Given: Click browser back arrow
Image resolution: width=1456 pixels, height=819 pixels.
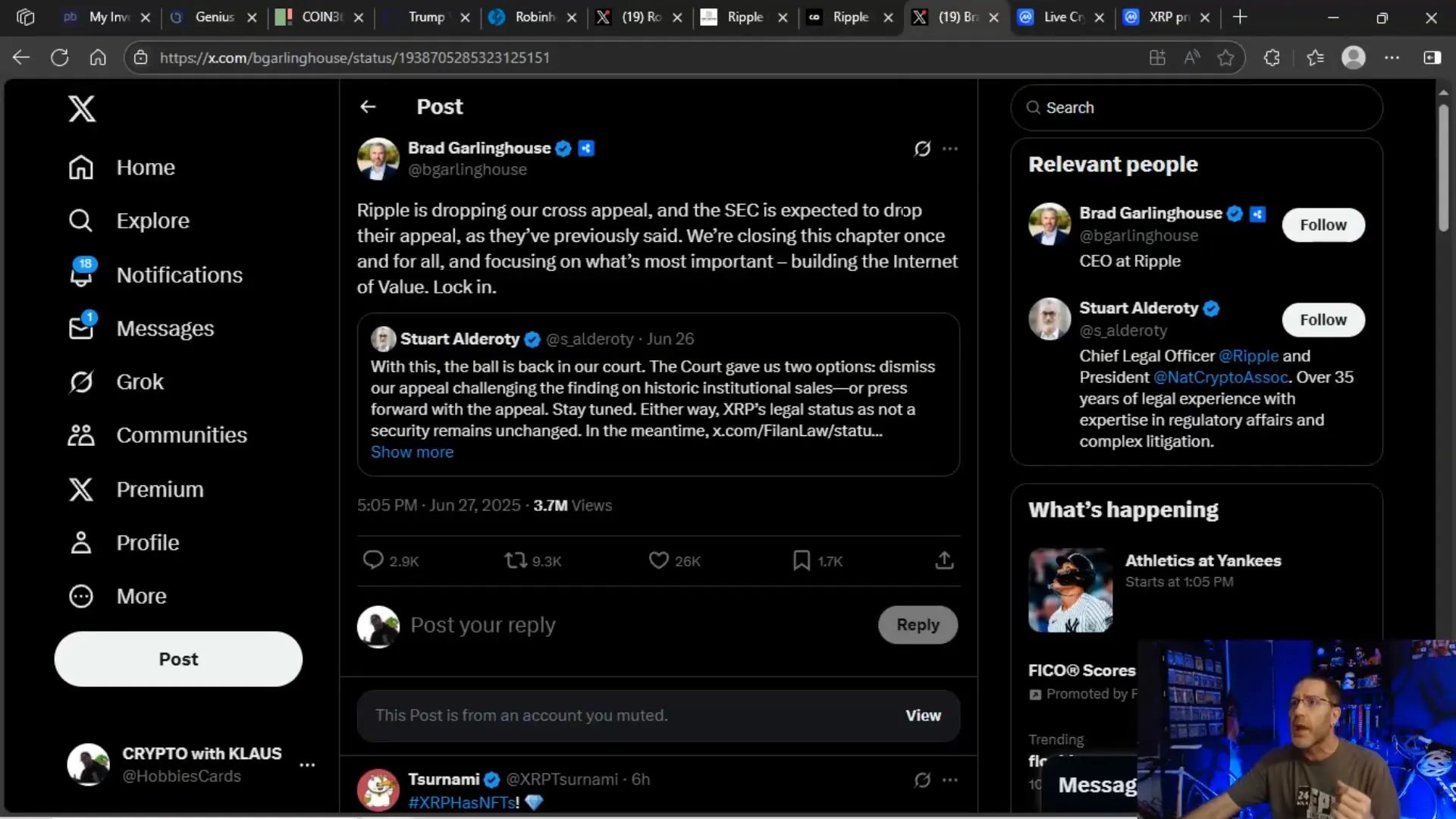Looking at the screenshot, I should [21, 58].
